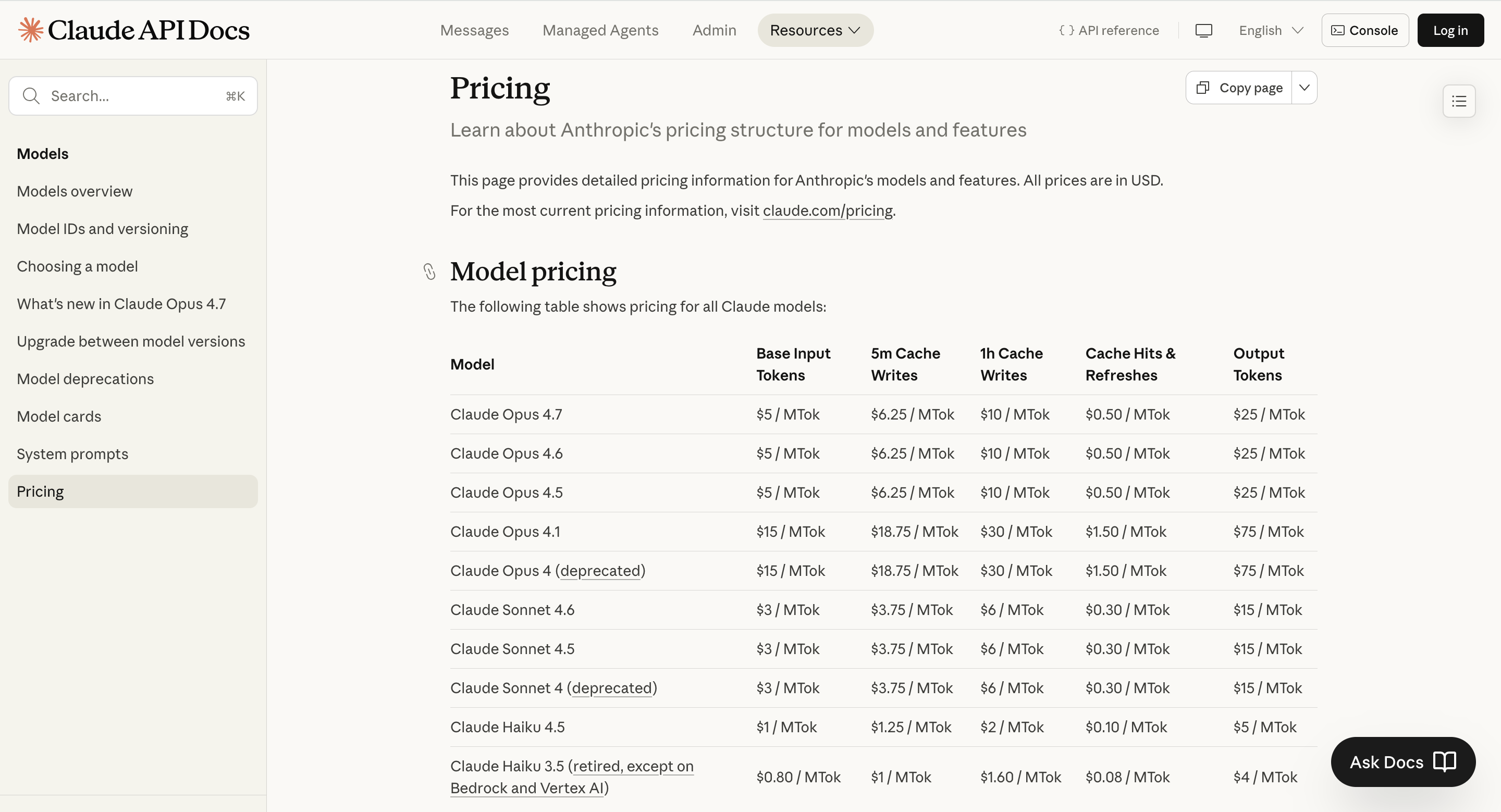The height and width of the screenshot is (812, 1501).
Task: Select the Claude Opus 4.7 row name
Action: coord(507,414)
